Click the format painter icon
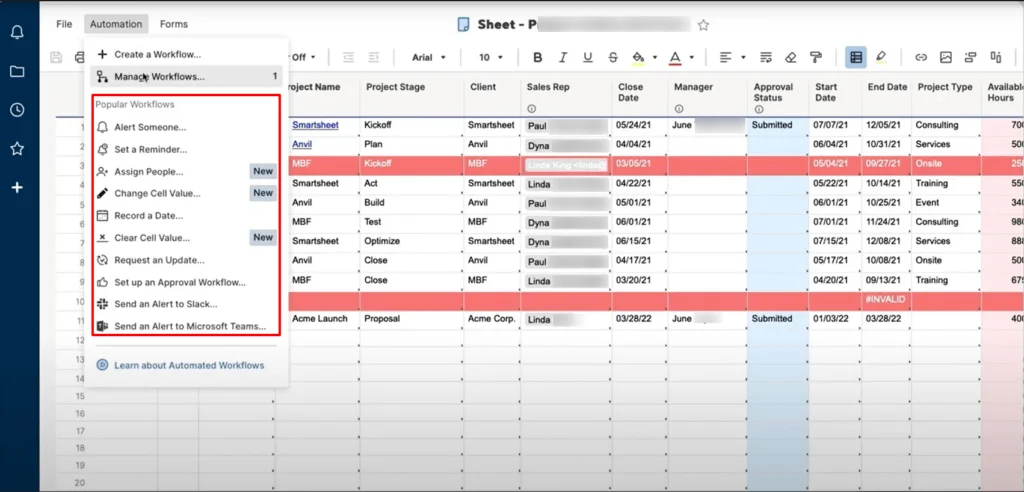Screen dimensions: 1024x492 (x=815, y=58)
